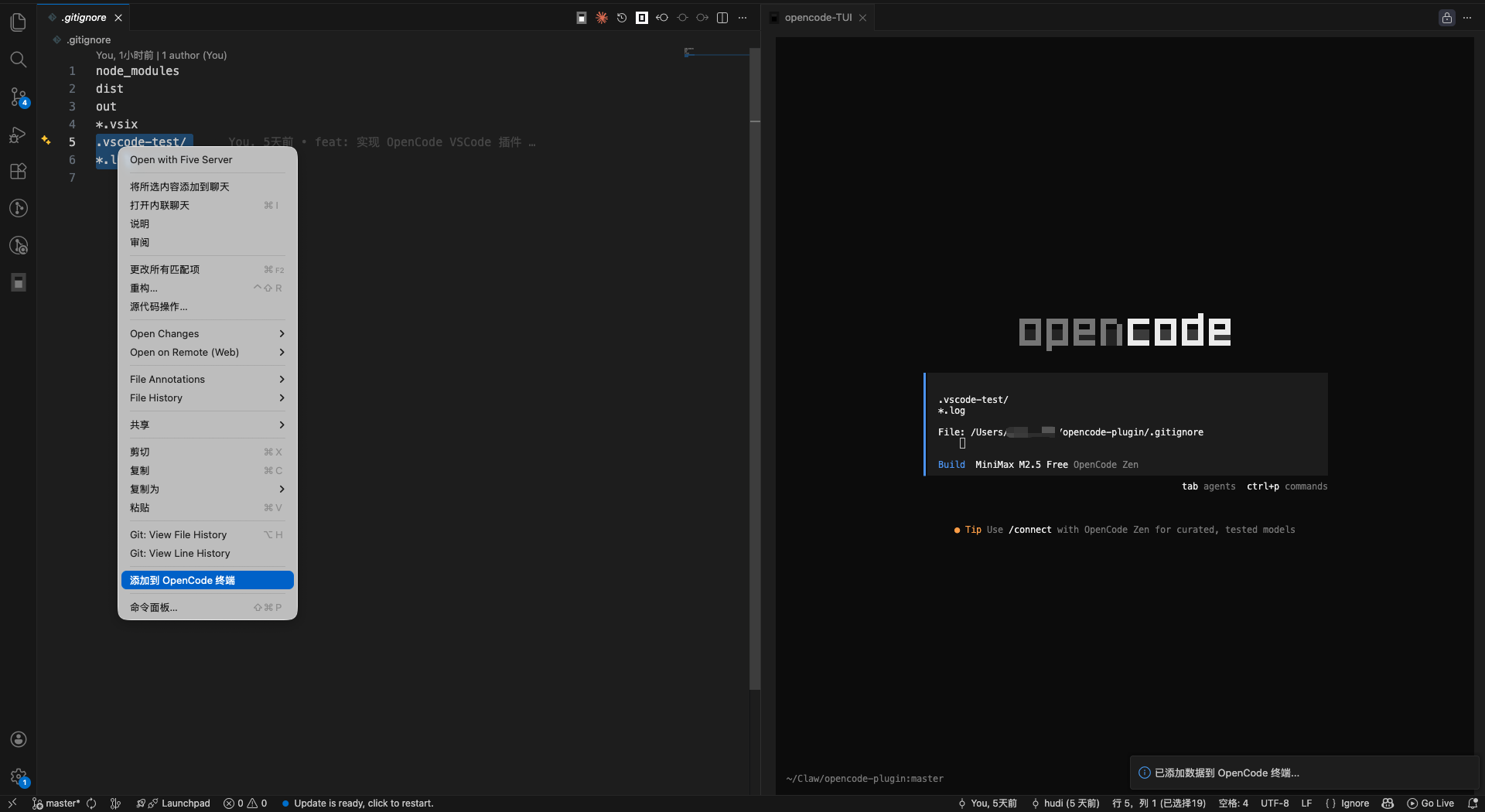
Task: Expand the File Annotations submenu
Action: coord(207,379)
